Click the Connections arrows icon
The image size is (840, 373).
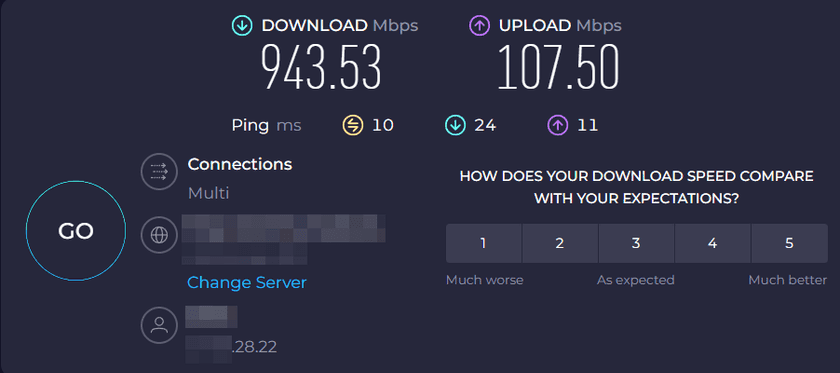pos(159,172)
